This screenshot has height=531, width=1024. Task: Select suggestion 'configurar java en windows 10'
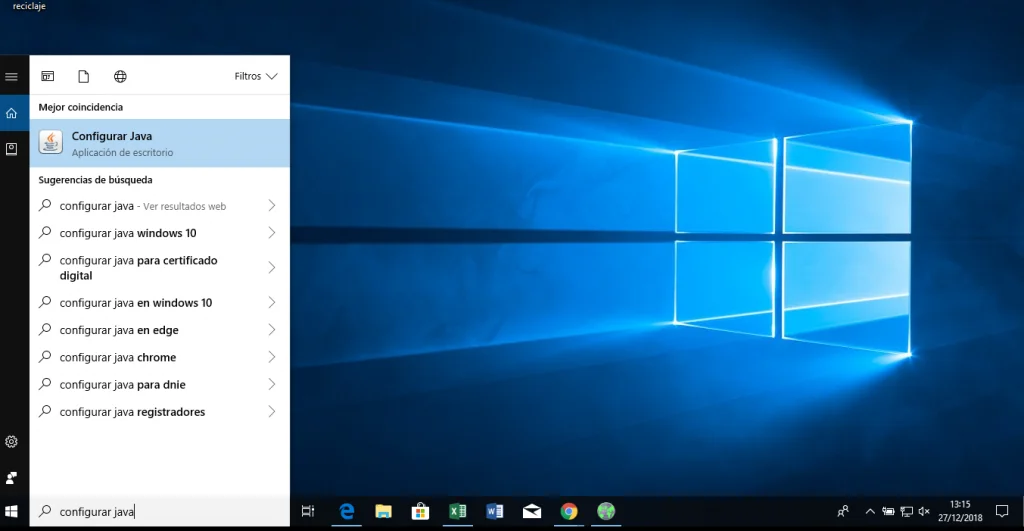[159, 302]
